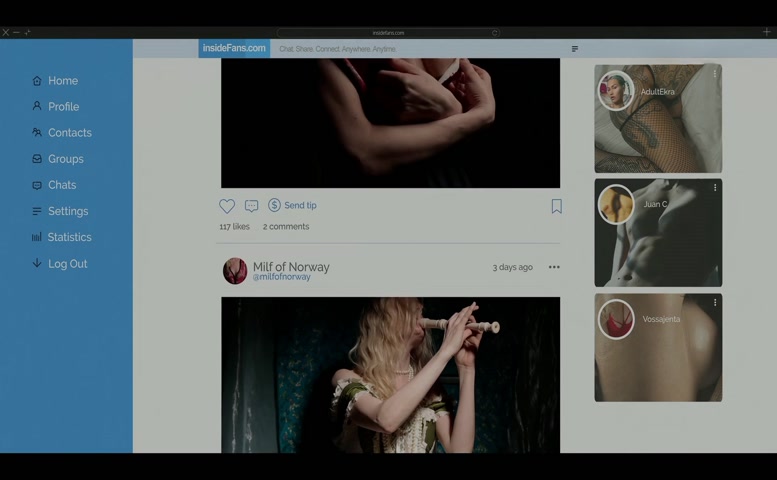
Task: Click the dollar Send tip icon
Action: tap(274, 205)
